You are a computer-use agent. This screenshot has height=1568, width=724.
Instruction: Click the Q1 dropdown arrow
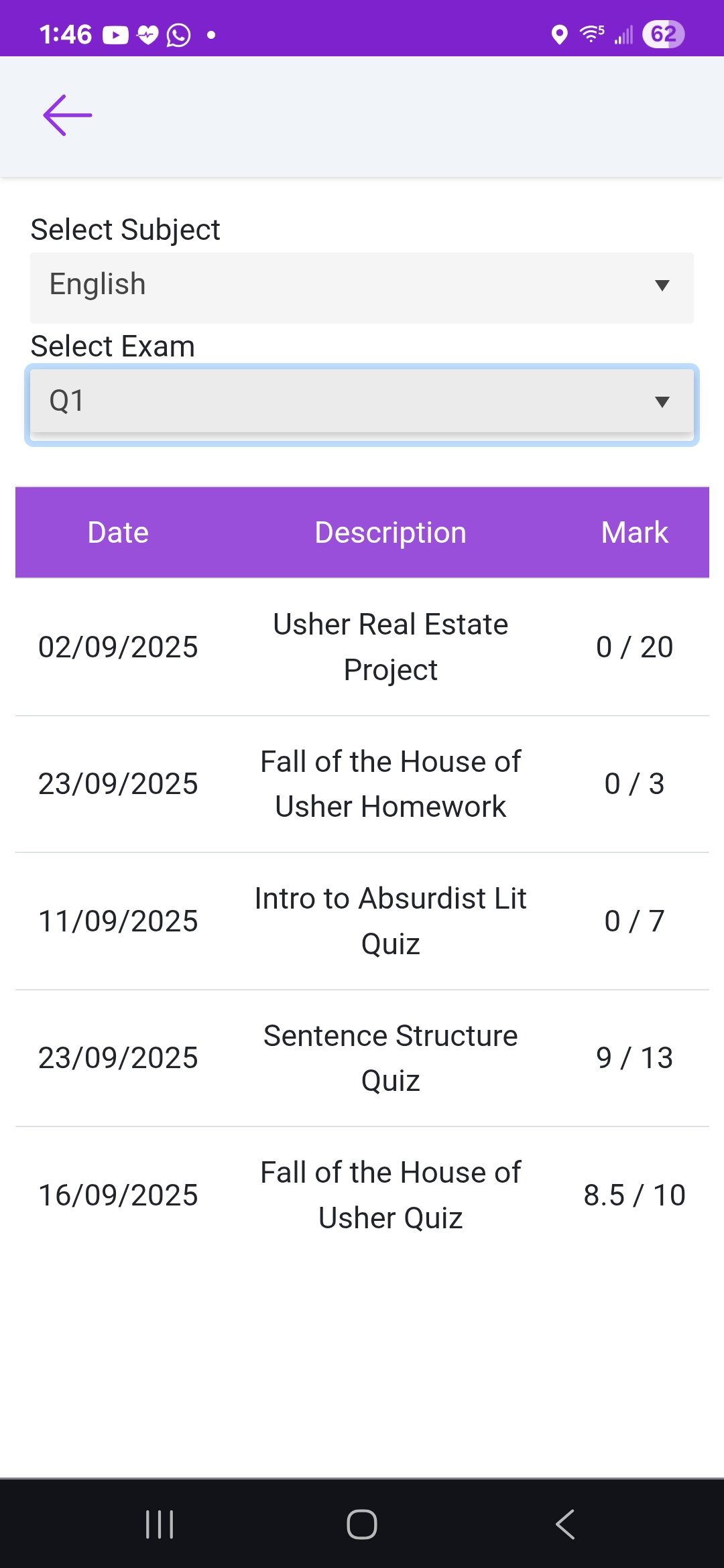click(x=662, y=402)
